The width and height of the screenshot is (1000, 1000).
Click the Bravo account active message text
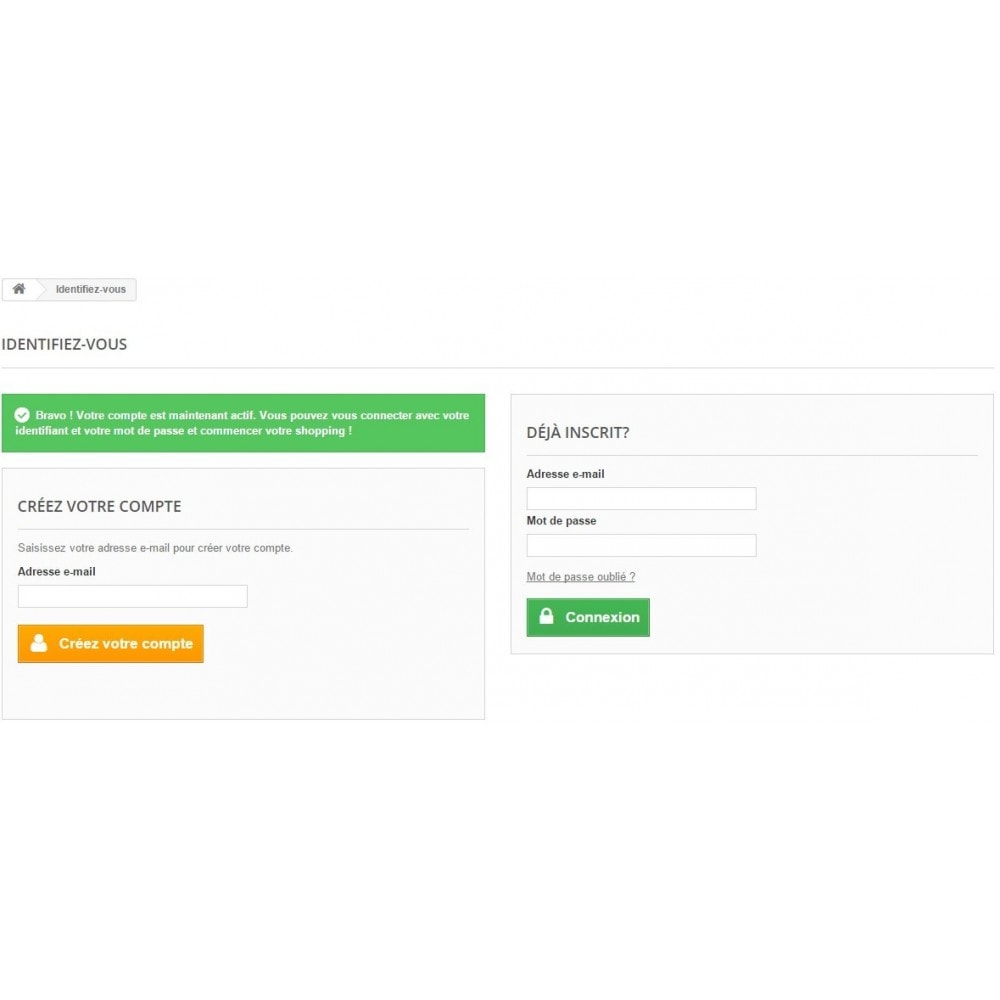[x=242, y=423]
